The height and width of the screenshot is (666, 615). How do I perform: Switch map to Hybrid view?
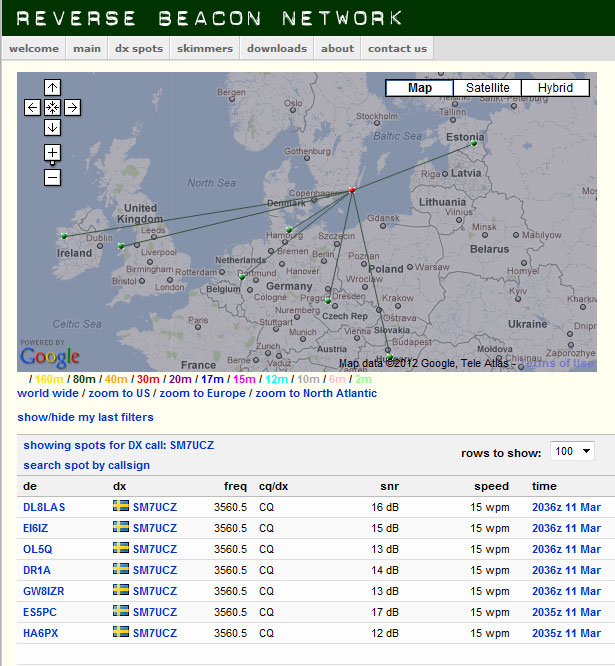point(555,88)
